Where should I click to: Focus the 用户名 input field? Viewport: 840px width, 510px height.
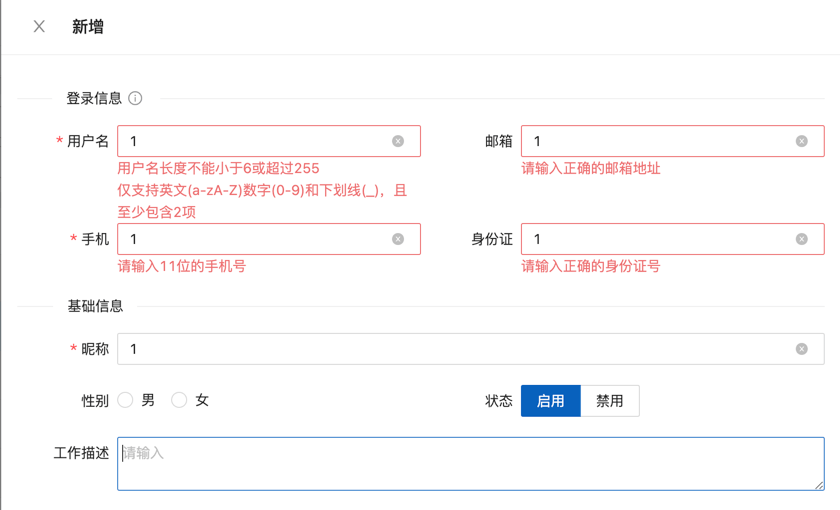(250, 141)
